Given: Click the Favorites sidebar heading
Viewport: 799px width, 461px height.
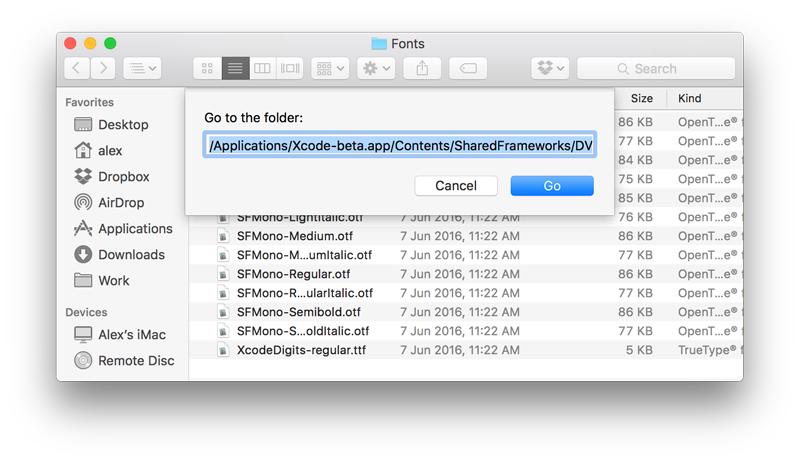Looking at the screenshot, I should (x=89, y=102).
